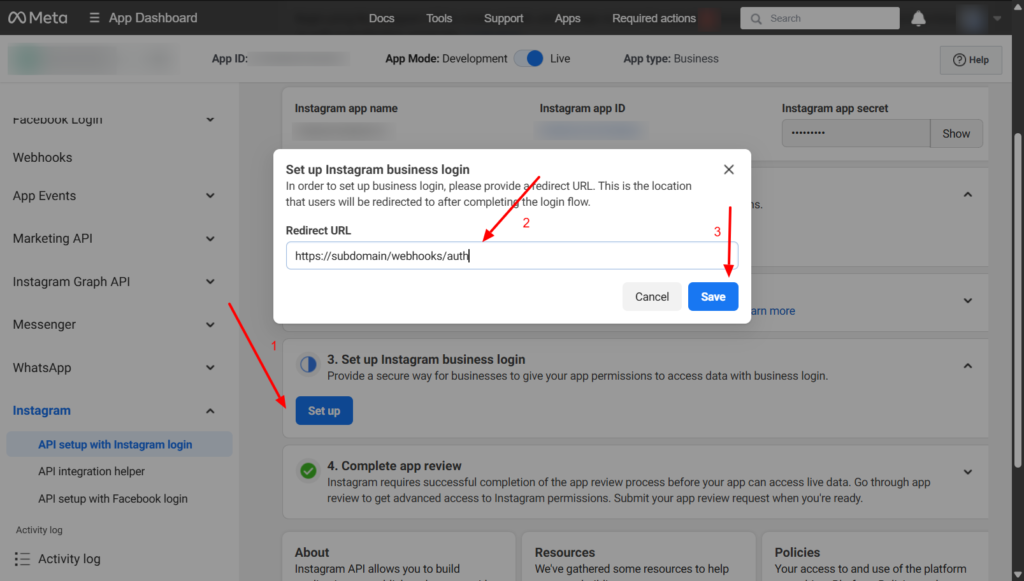Click the green check icon for app review
The height and width of the screenshot is (581, 1024).
308,470
